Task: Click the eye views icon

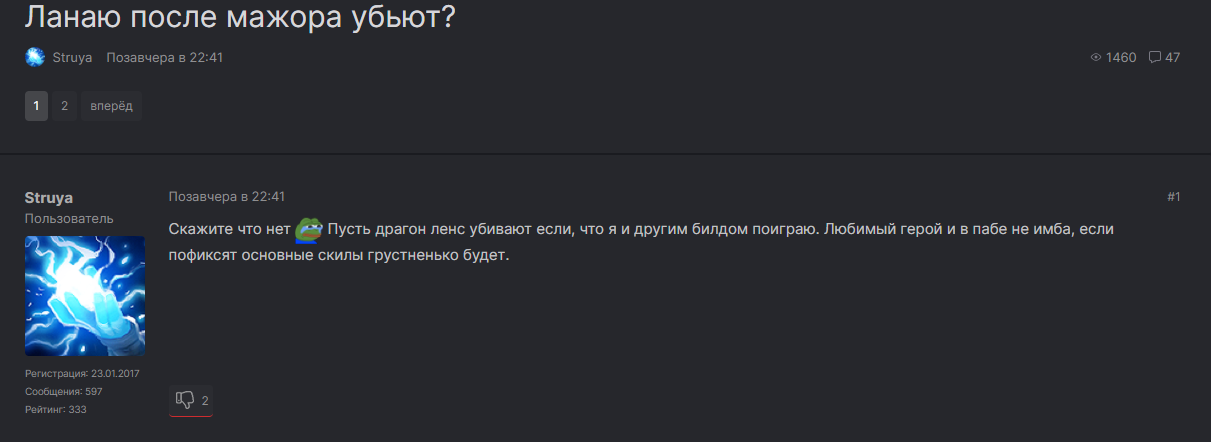Action: [1096, 57]
